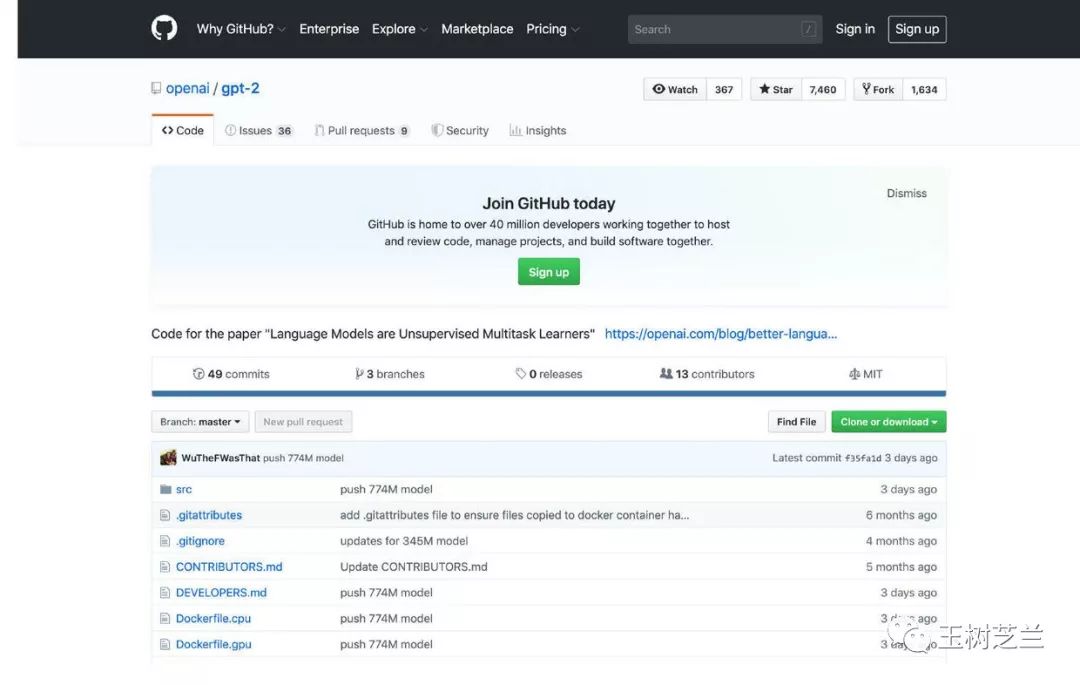Open latest commit hash f35fa1d

pyautogui.click(x=863, y=458)
